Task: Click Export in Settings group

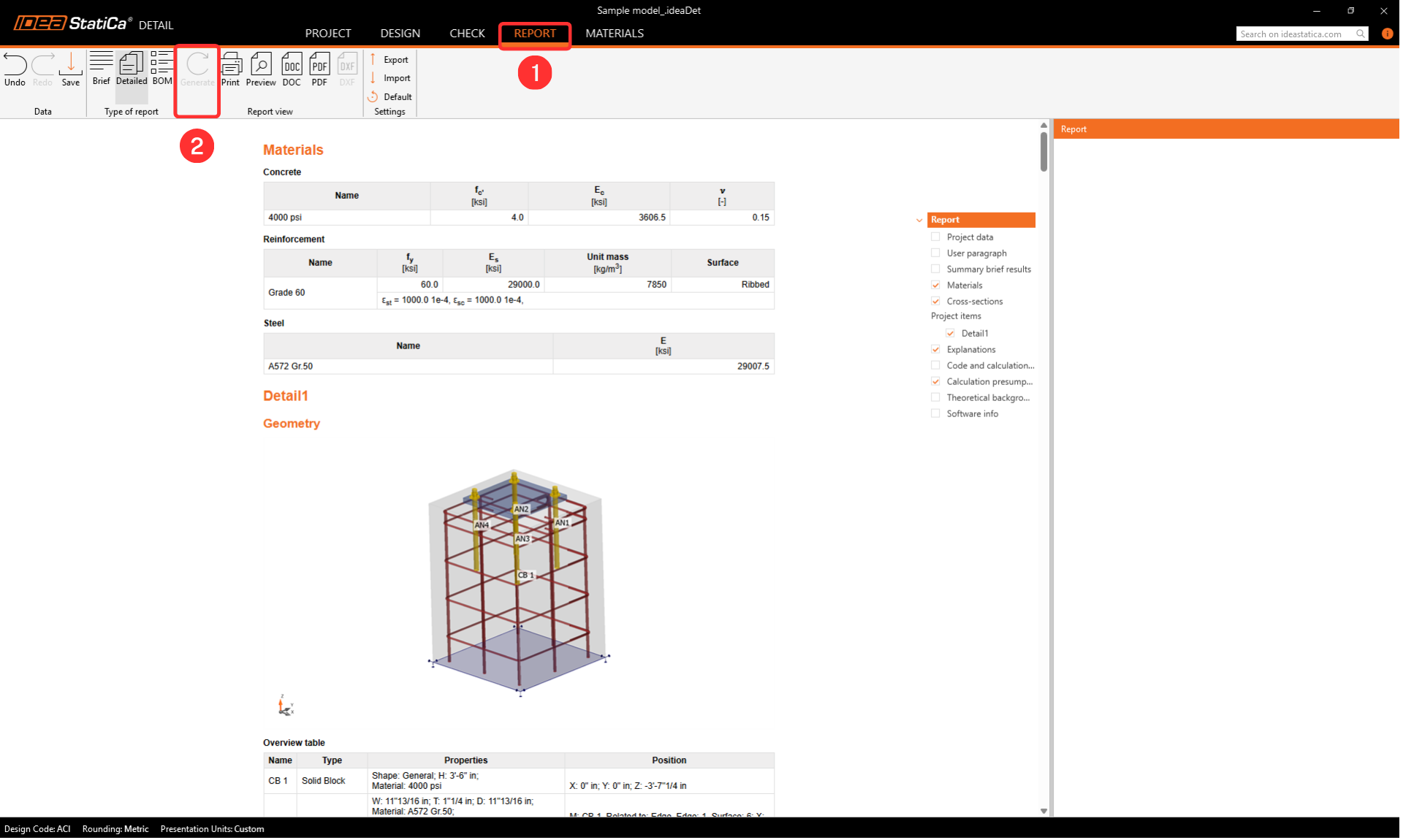Action: pos(395,60)
